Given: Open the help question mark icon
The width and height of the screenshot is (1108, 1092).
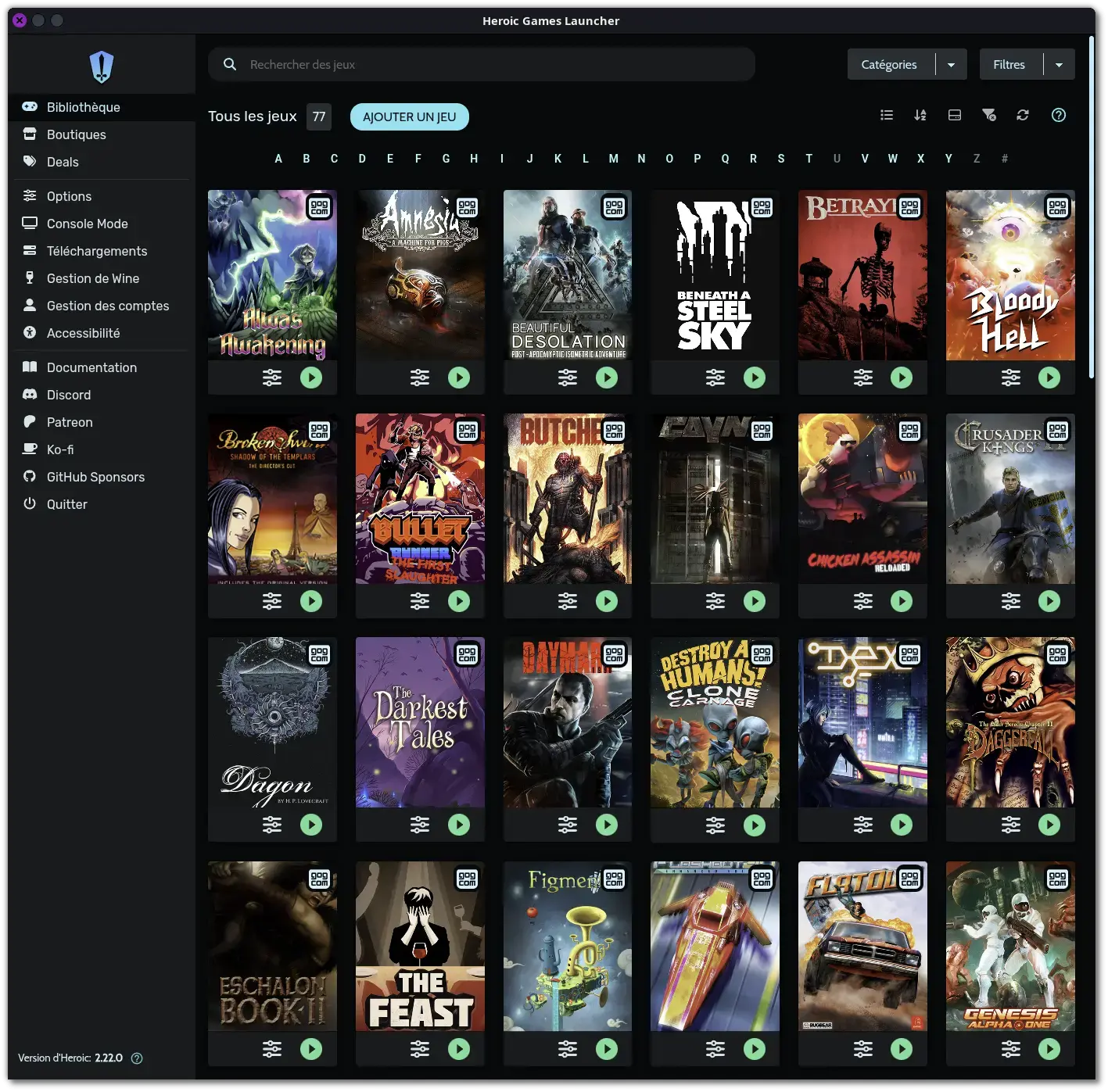Looking at the screenshot, I should (1059, 115).
